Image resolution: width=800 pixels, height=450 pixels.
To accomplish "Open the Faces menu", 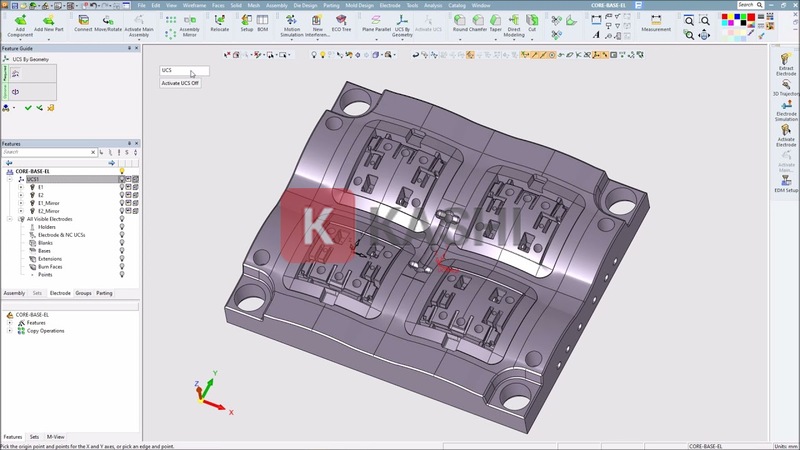I will coord(218,6).
